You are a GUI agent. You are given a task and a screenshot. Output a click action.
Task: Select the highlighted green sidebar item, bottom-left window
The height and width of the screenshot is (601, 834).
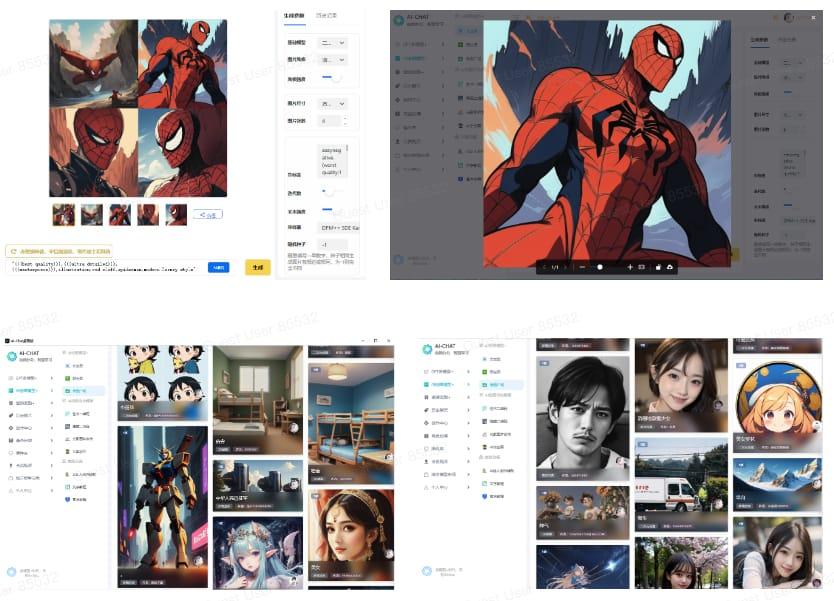click(x=27, y=390)
